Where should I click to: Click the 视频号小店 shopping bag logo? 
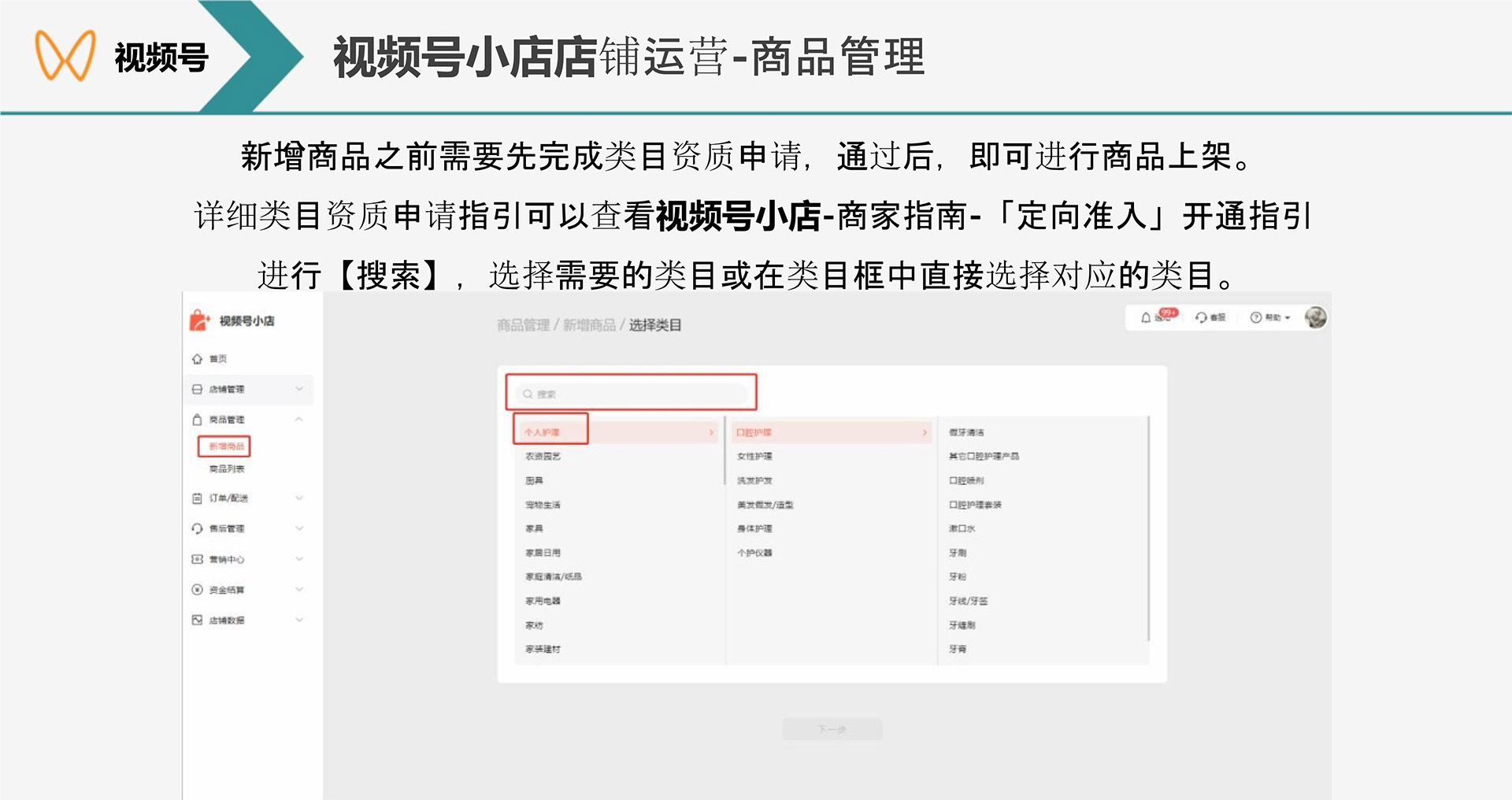[x=199, y=320]
